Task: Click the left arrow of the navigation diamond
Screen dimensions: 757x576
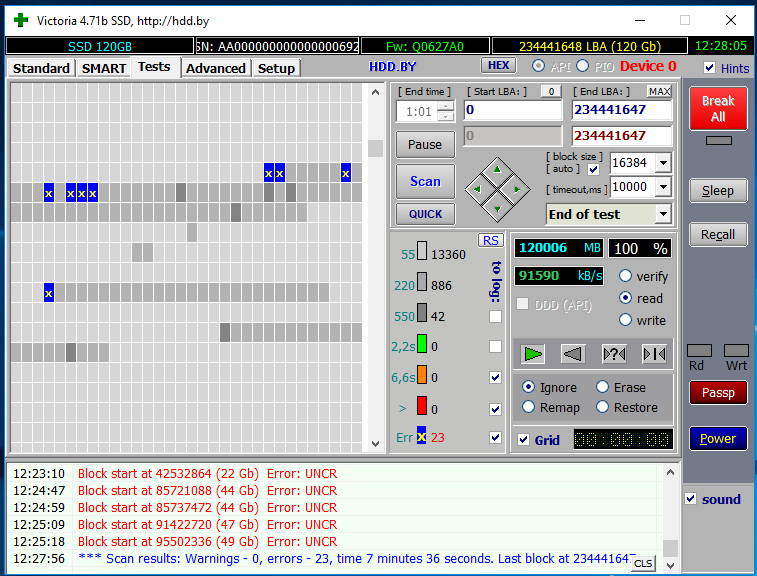Action: pyautogui.click(x=477, y=189)
